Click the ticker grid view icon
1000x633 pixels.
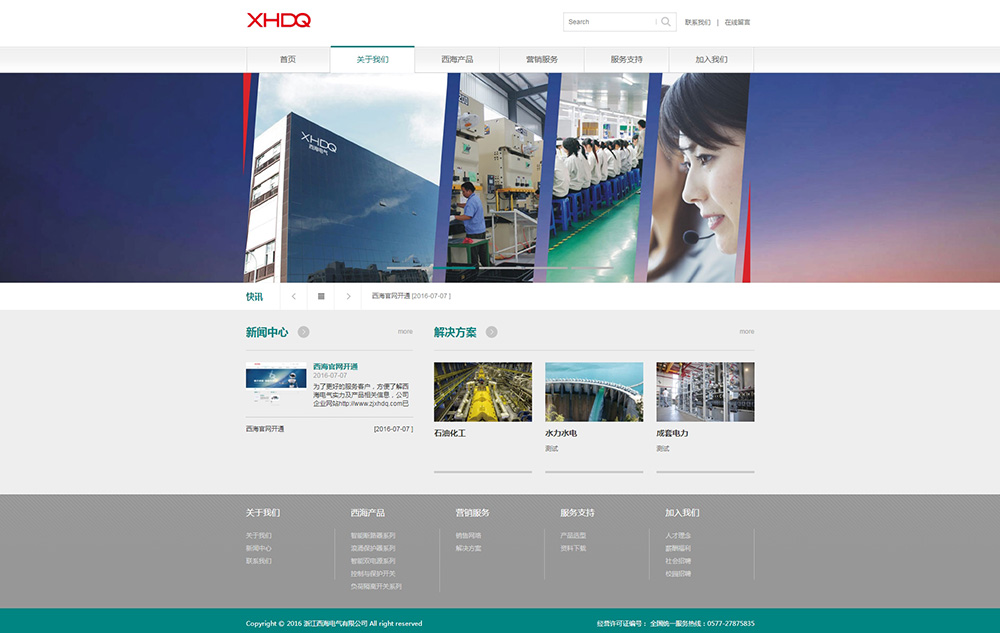(x=321, y=296)
